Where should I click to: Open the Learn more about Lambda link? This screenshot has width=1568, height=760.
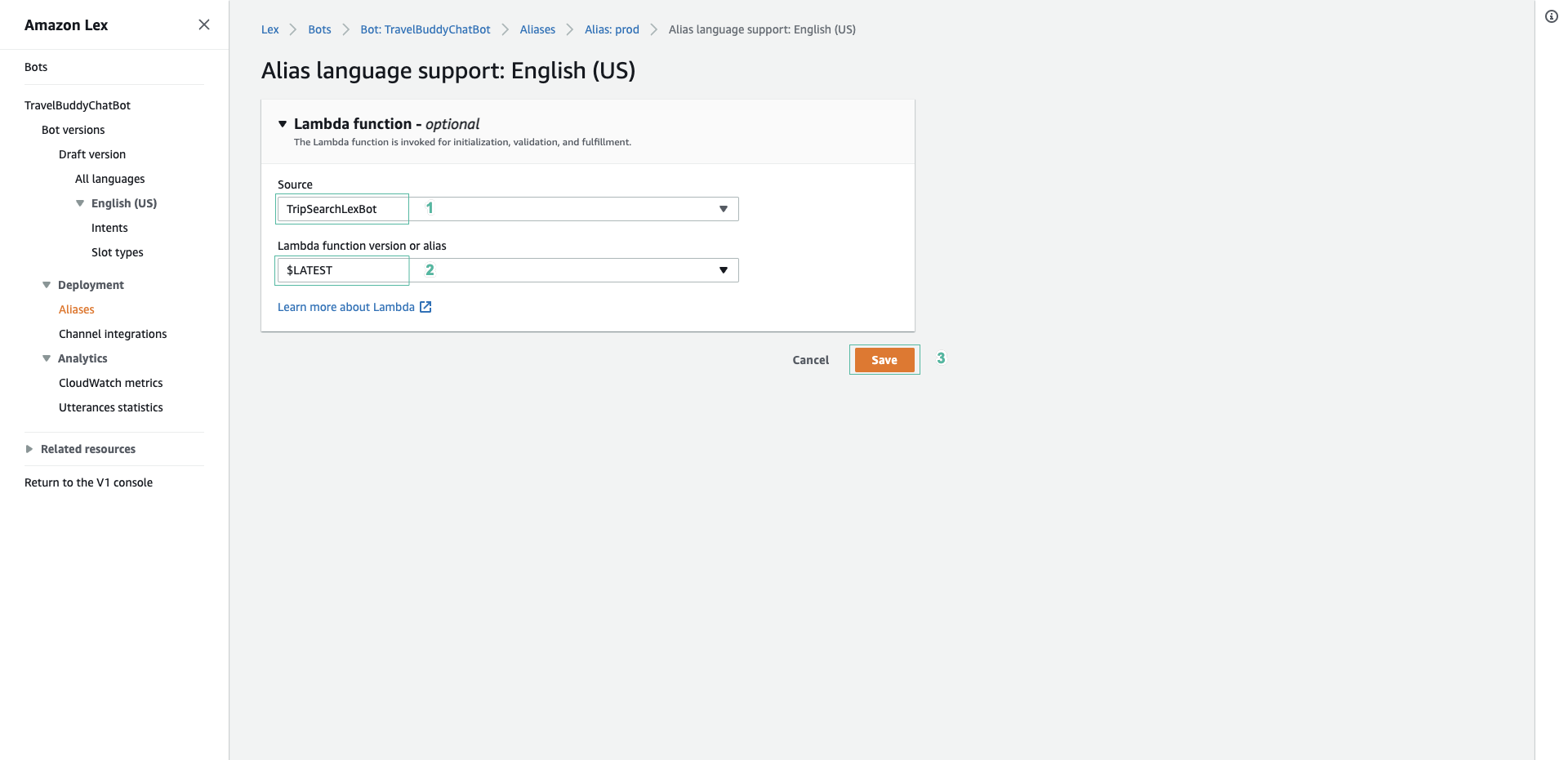(346, 307)
